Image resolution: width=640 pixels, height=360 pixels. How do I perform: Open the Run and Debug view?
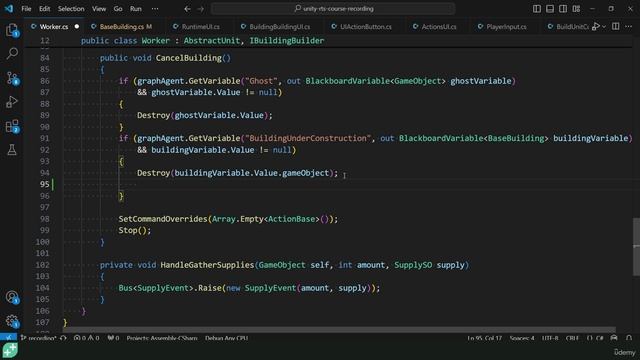pyautogui.click(x=12, y=102)
